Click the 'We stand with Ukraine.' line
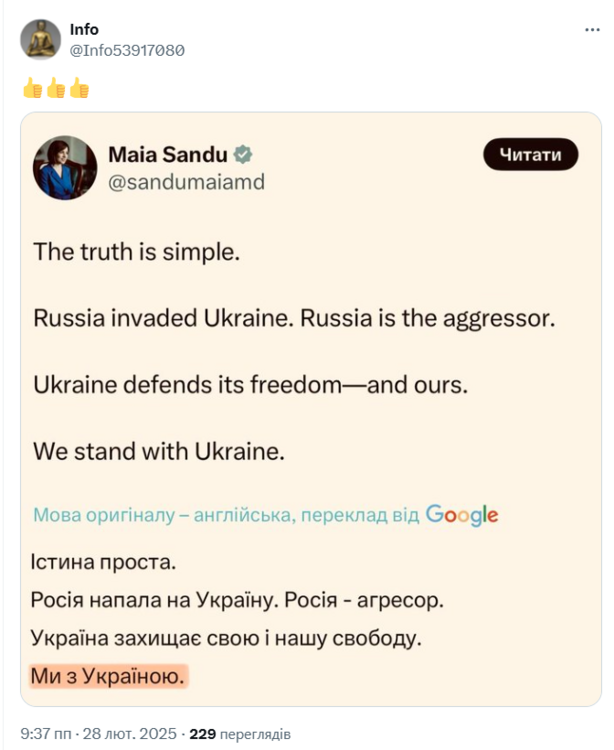Viewport: 614px width, 750px height. pos(159,451)
